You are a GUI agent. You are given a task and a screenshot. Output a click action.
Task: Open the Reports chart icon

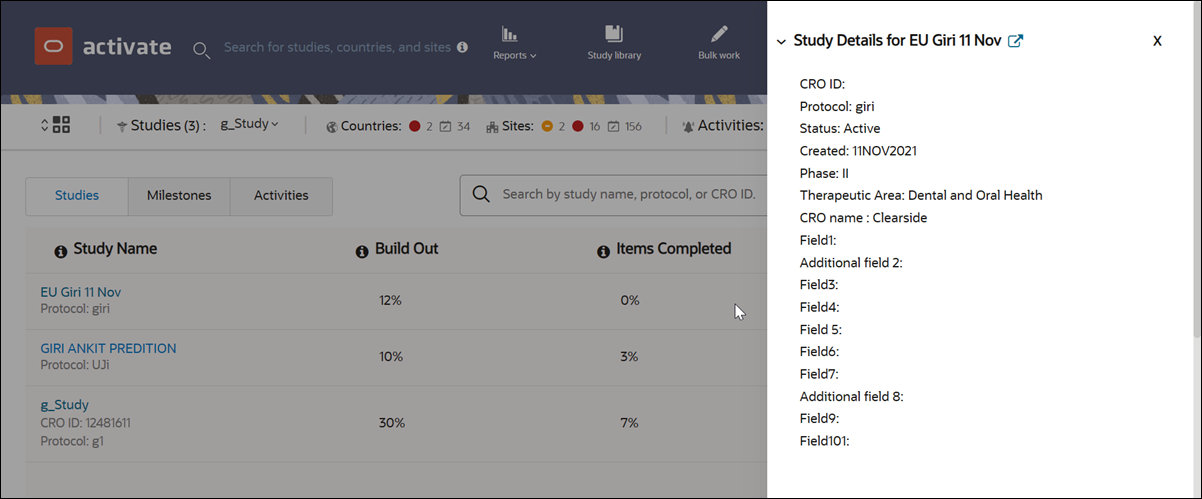point(510,34)
